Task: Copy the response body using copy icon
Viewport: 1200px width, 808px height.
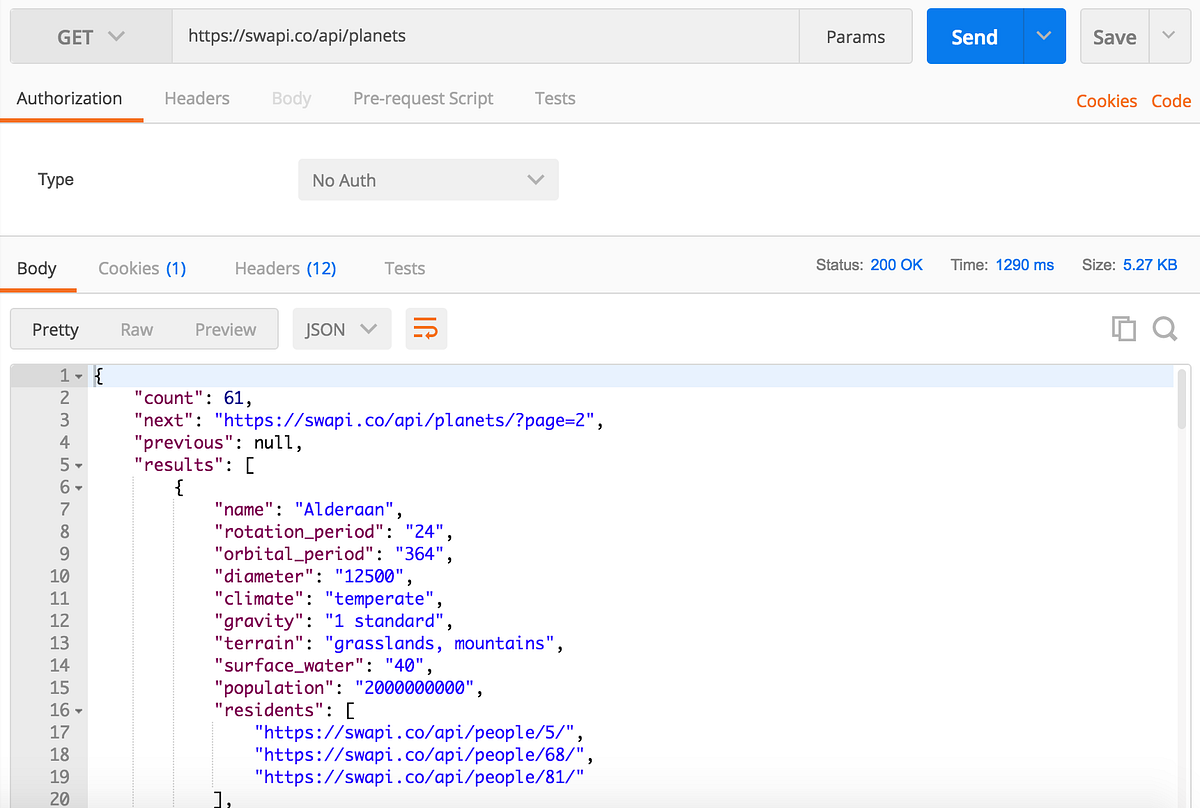Action: [1124, 328]
